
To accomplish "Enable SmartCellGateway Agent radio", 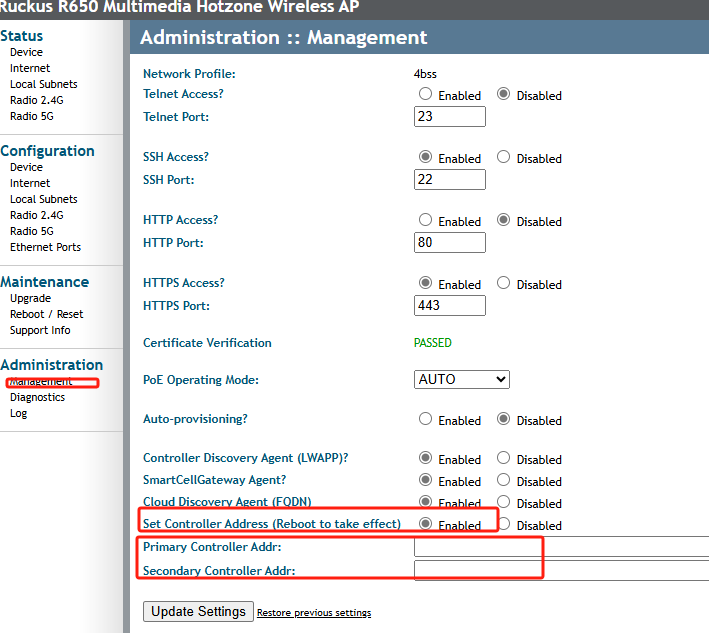I will pyautogui.click(x=425, y=480).
